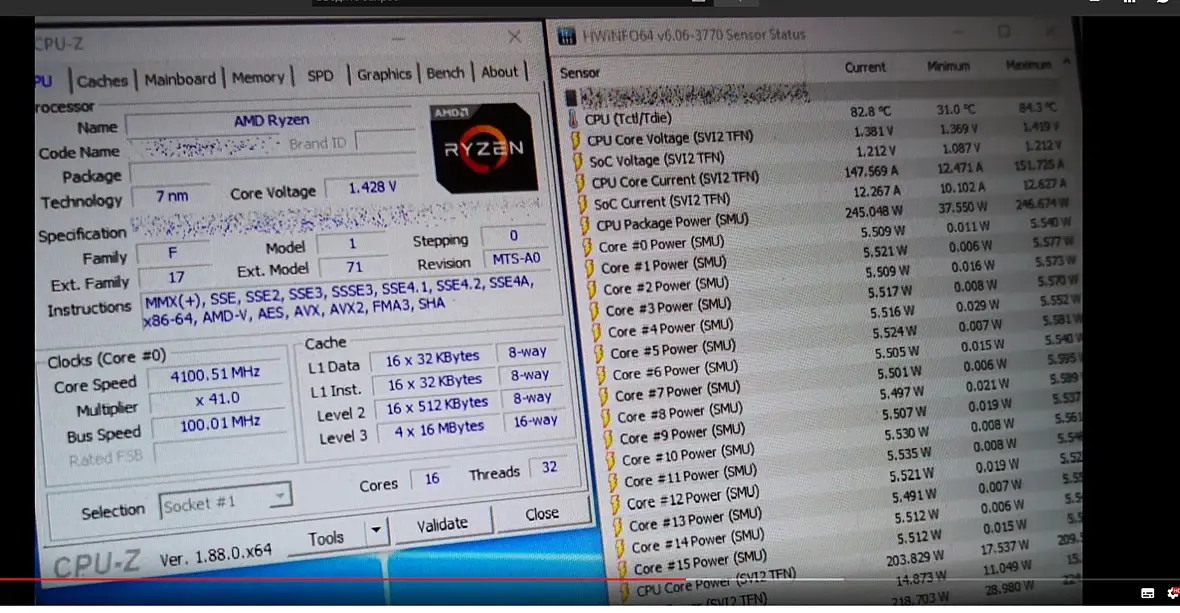Click the lightning icon of Core #13 Power

point(618,525)
